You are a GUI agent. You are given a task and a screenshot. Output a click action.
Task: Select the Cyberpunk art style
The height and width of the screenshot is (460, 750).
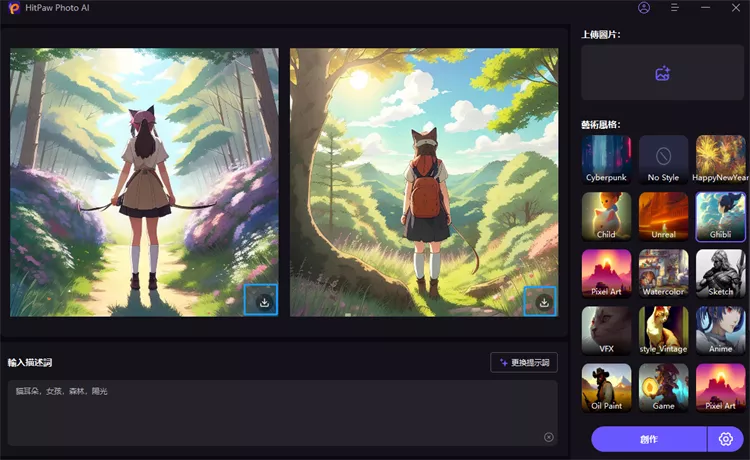pos(606,160)
